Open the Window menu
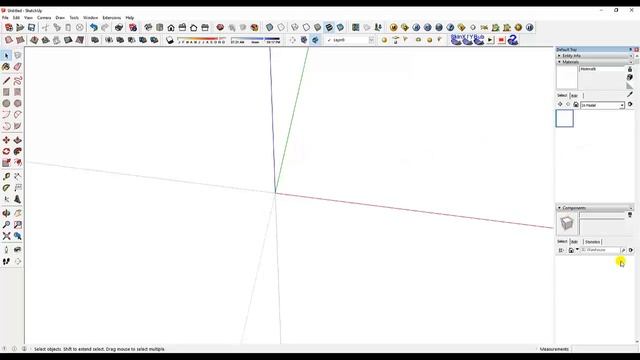This screenshot has height=360, width=640. (91, 18)
